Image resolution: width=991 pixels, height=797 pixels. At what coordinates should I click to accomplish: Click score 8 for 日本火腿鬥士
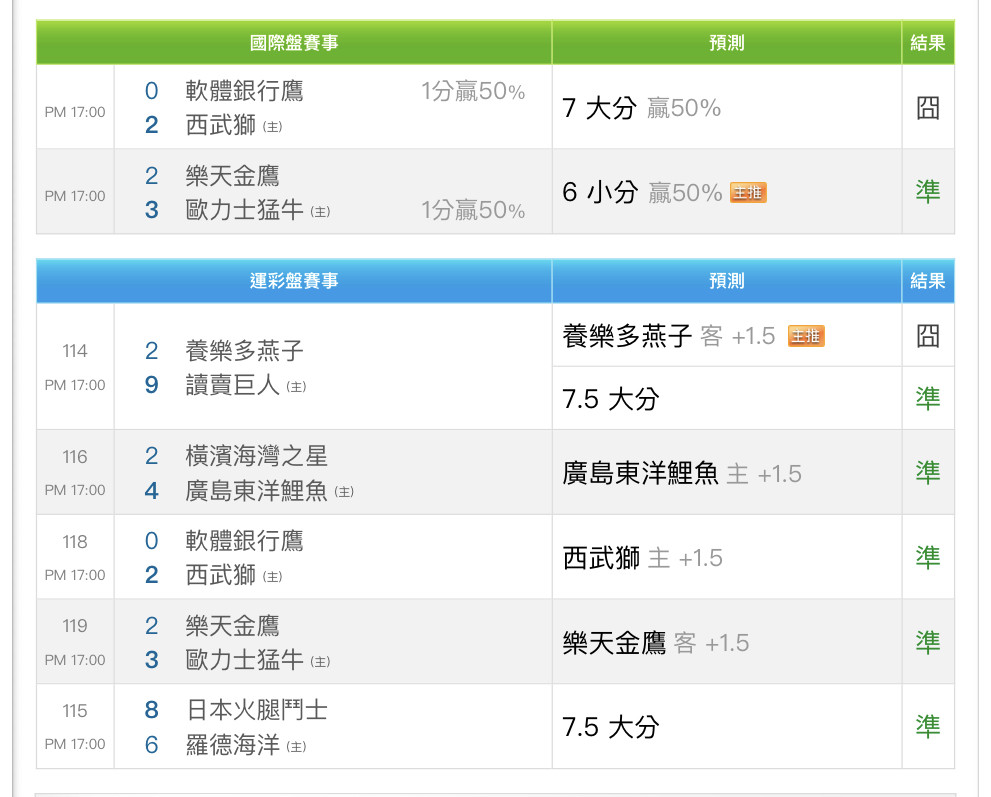[152, 710]
